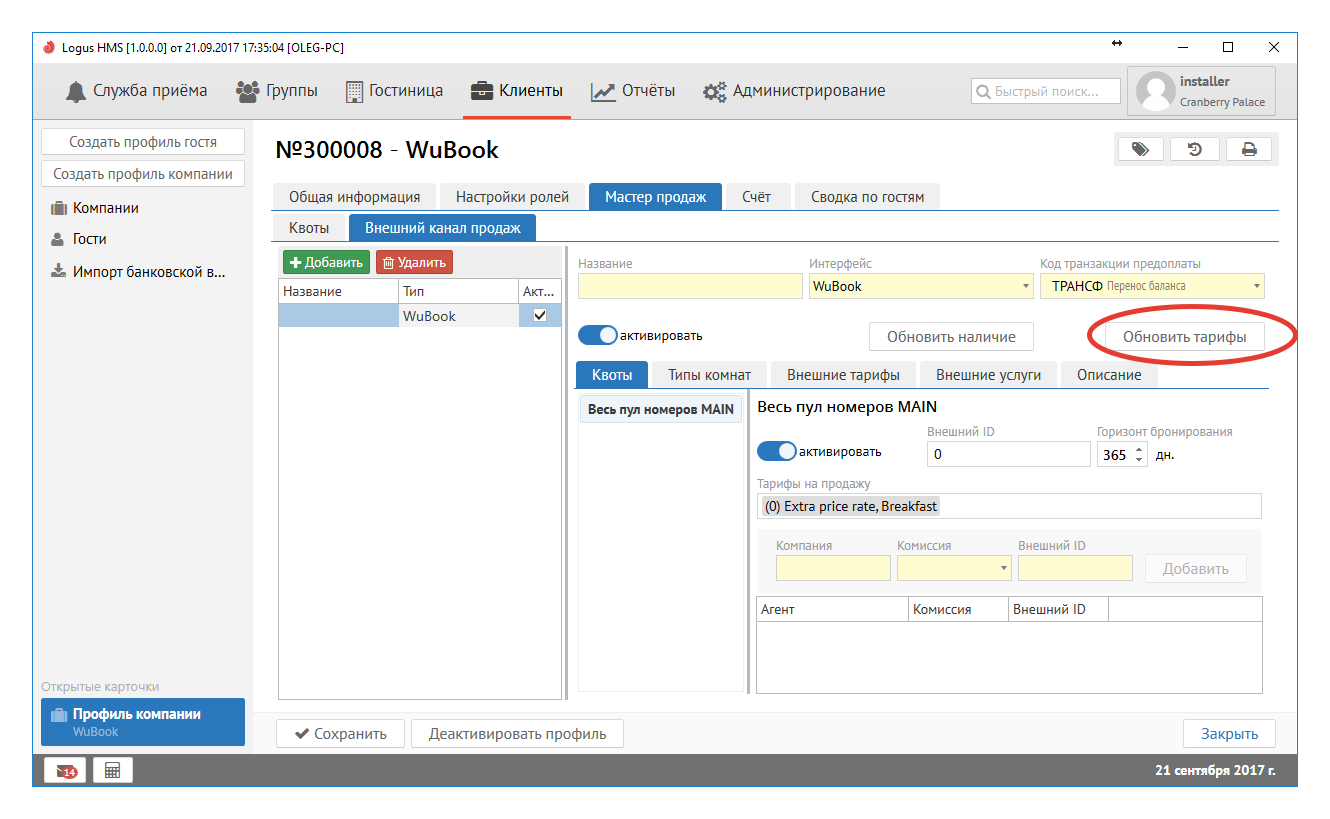Open the Внешние услуги tab
This screenshot has height=819, width=1330.
988,375
